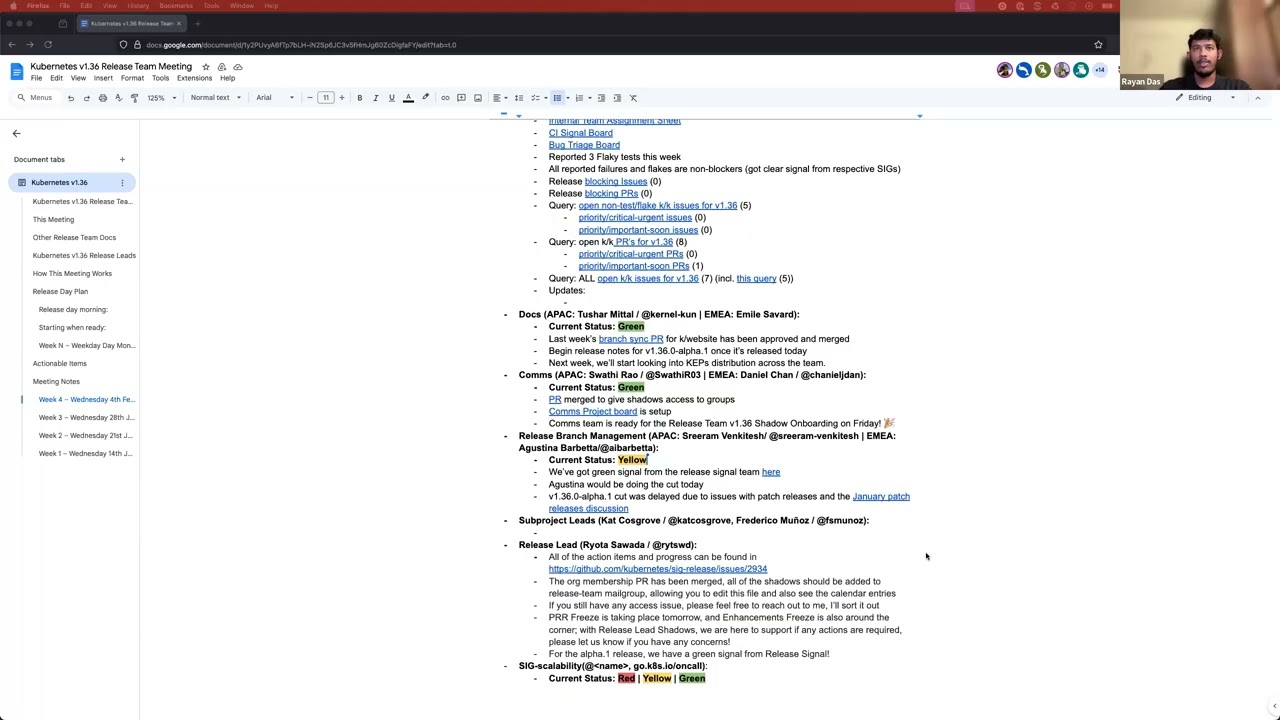This screenshot has height=720, width=1280.
Task: Jump to Meeting Notes outline heading
Action: coord(56,381)
